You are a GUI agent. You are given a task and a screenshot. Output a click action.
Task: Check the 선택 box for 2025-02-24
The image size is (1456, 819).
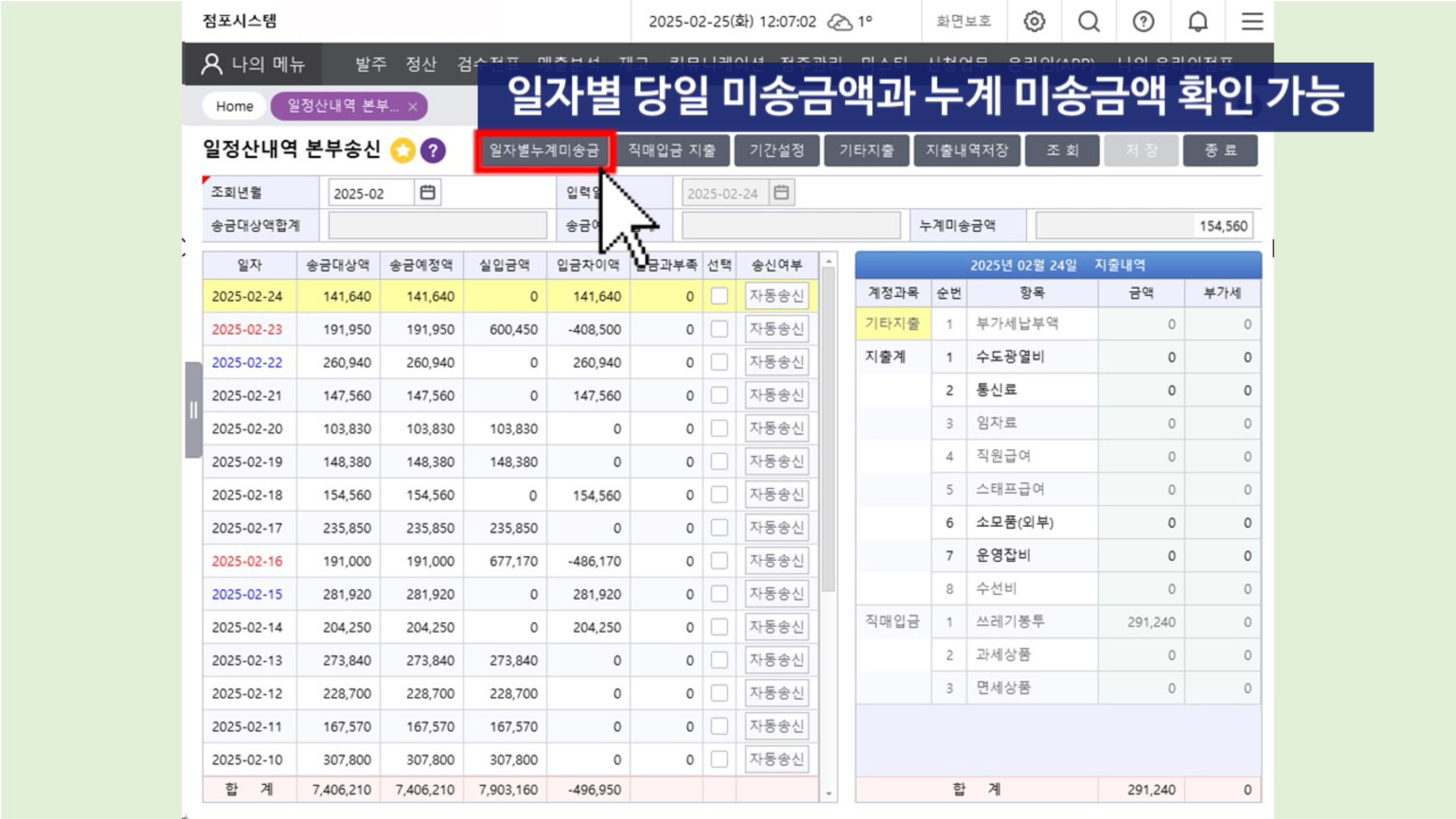tap(719, 297)
